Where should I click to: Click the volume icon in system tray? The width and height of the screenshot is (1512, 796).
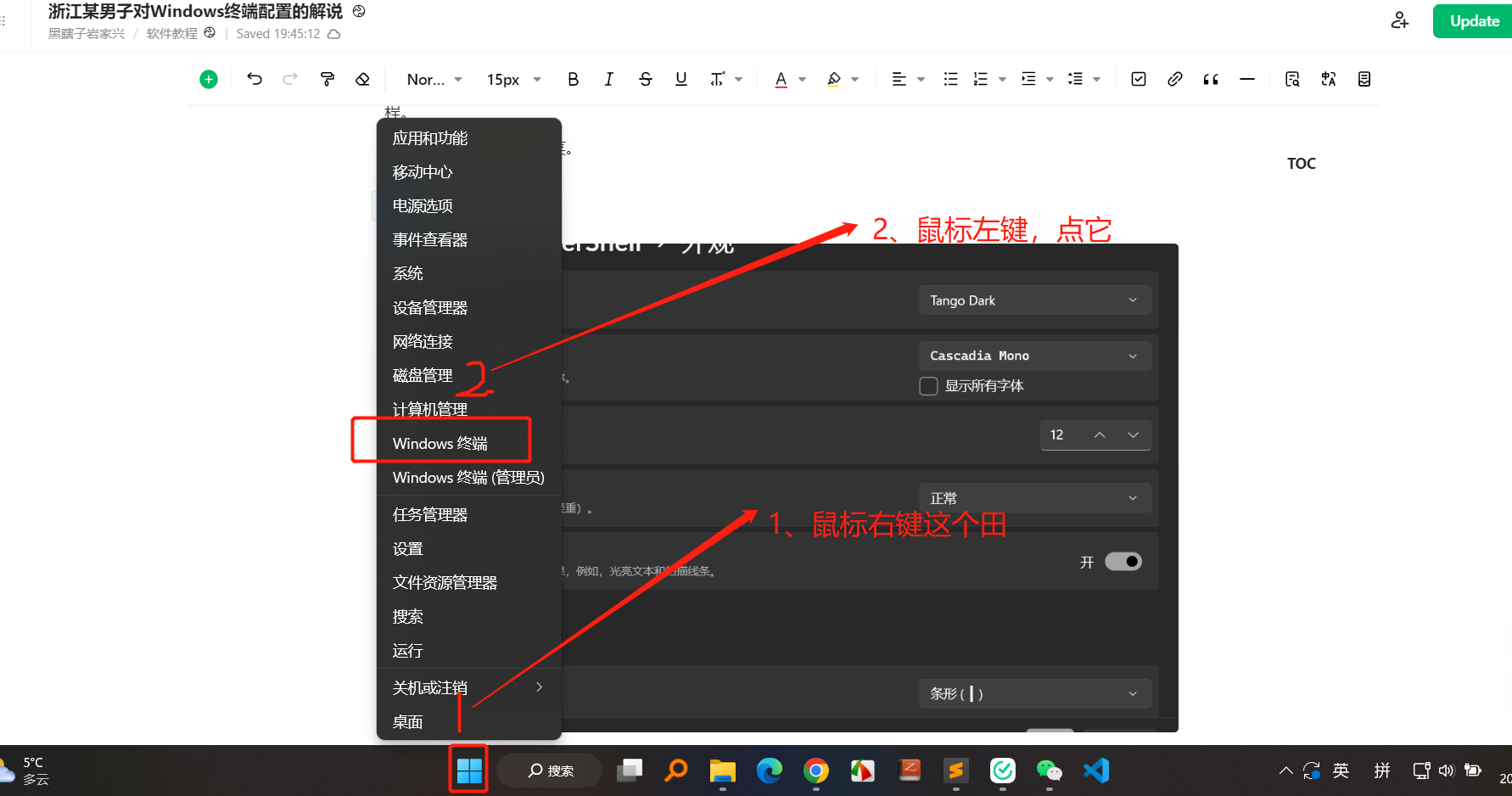(x=1447, y=771)
